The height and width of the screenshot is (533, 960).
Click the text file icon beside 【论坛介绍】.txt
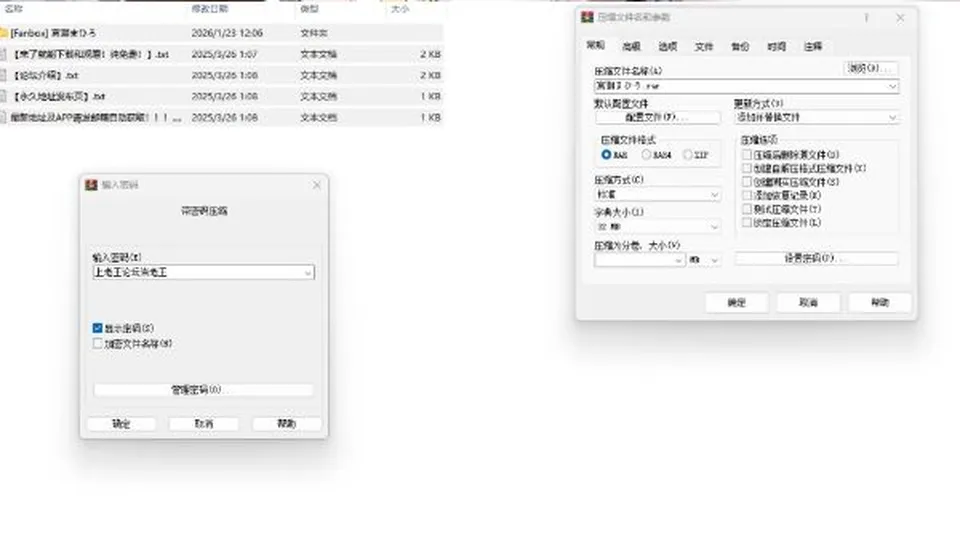[x=4, y=75]
